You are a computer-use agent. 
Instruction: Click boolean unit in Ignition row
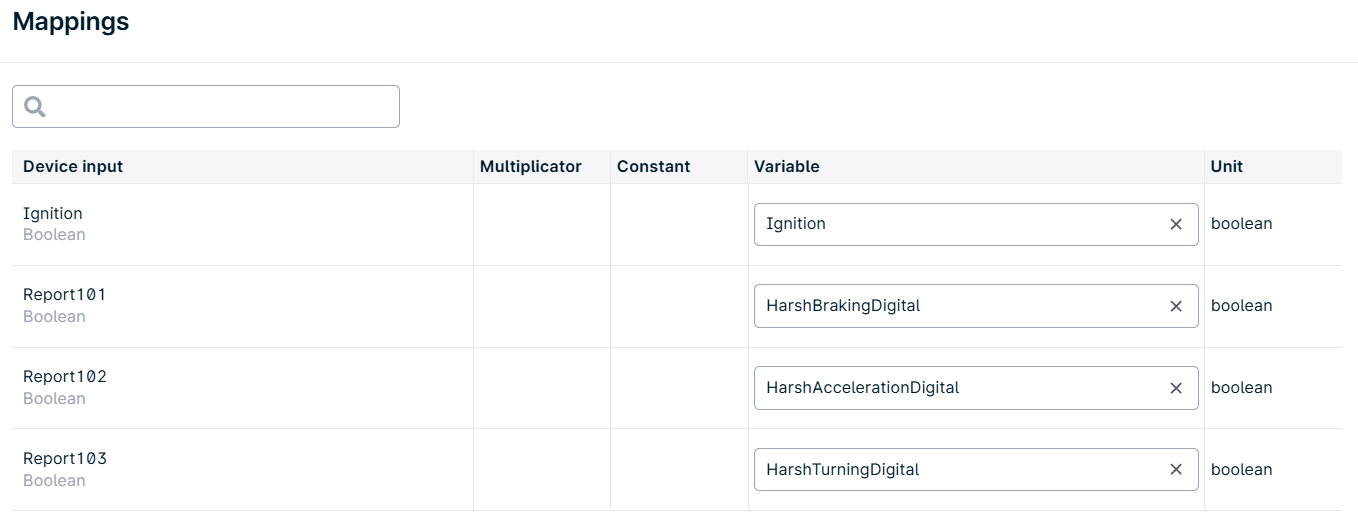(1241, 224)
